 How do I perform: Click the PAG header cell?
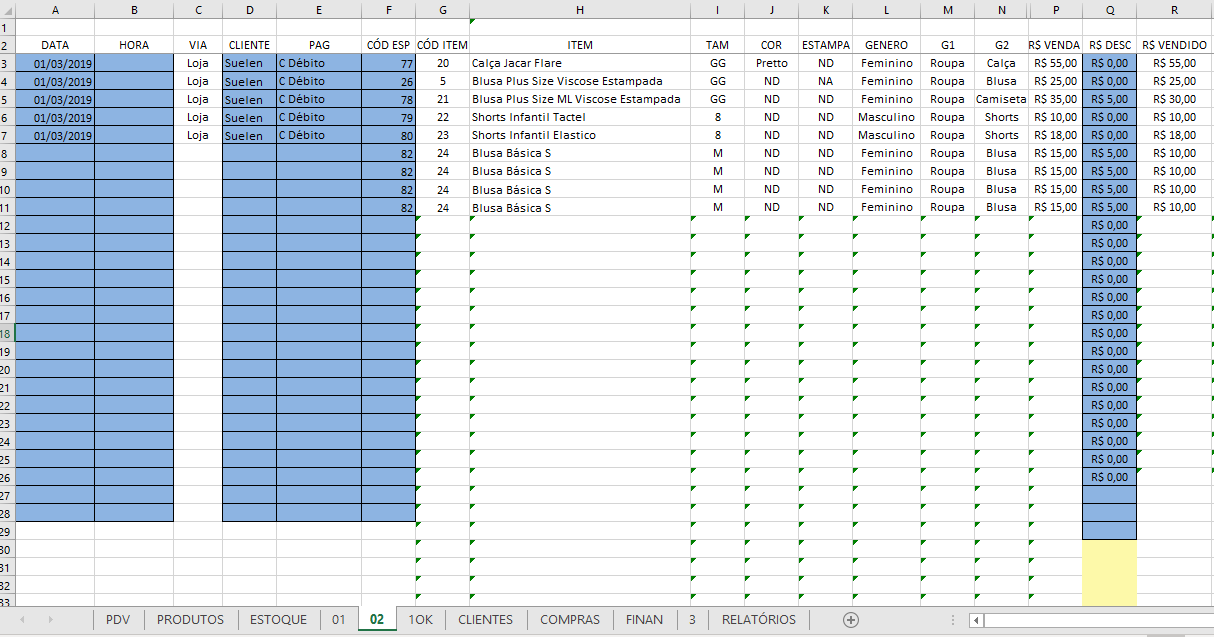(319, 45)
